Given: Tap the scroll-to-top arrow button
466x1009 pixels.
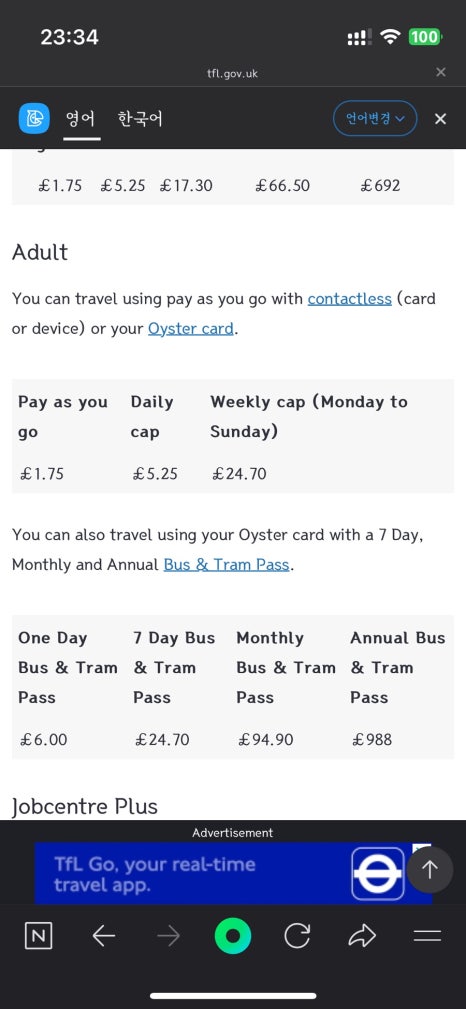Looking at the screenshot, I should (x=430, y=870).
